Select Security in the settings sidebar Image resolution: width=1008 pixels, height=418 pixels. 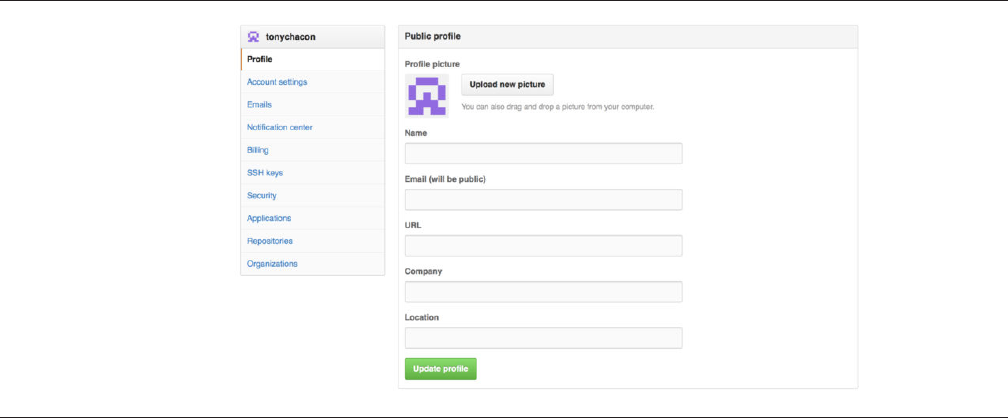point(262,196)
